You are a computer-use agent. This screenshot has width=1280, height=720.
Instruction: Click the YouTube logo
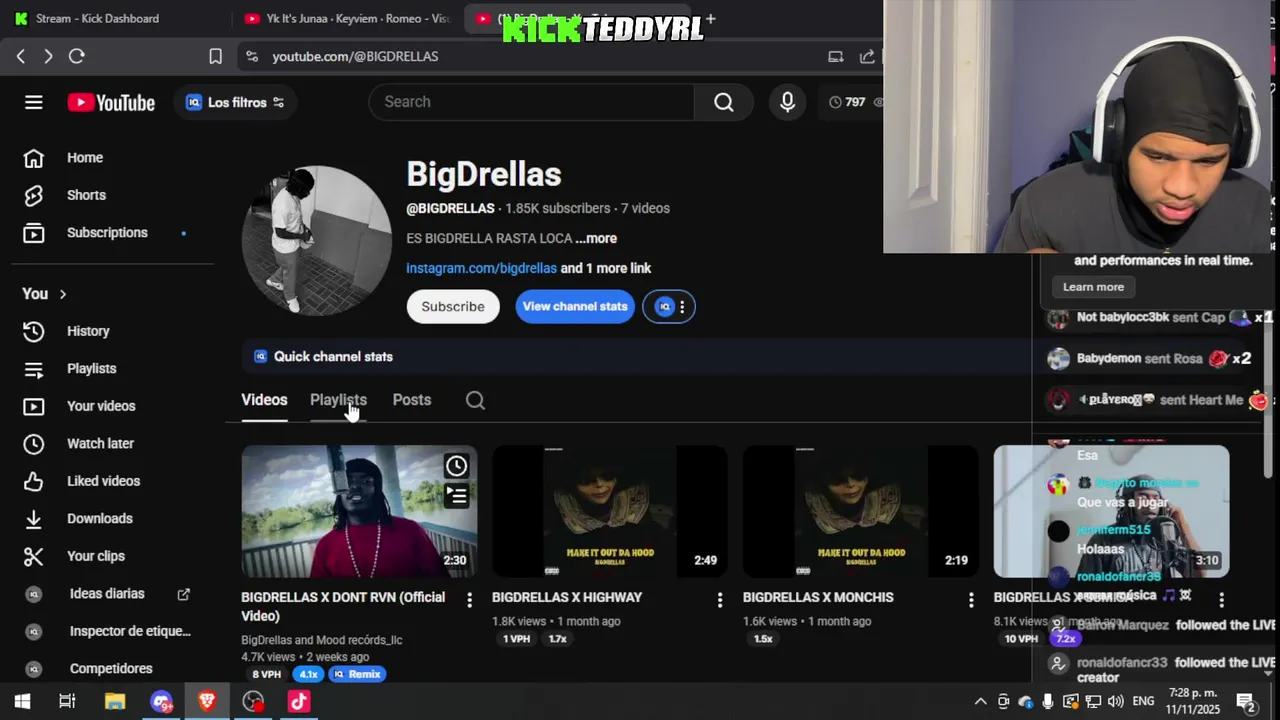[x=111, y=102]
